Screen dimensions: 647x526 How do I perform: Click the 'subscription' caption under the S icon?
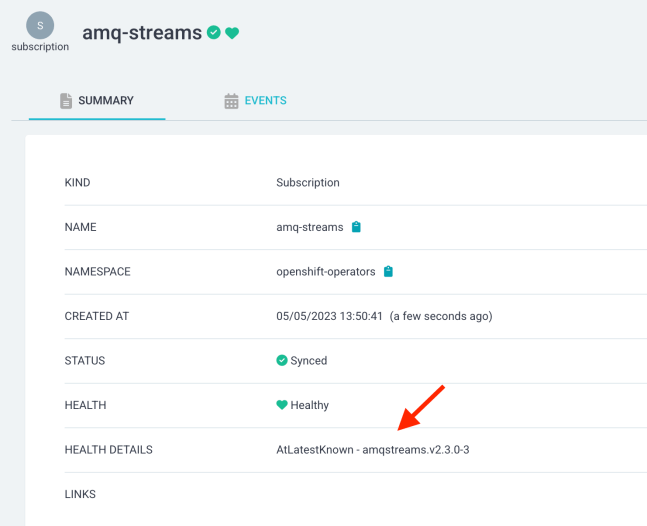pyautogui.click(x=40, y=47)
